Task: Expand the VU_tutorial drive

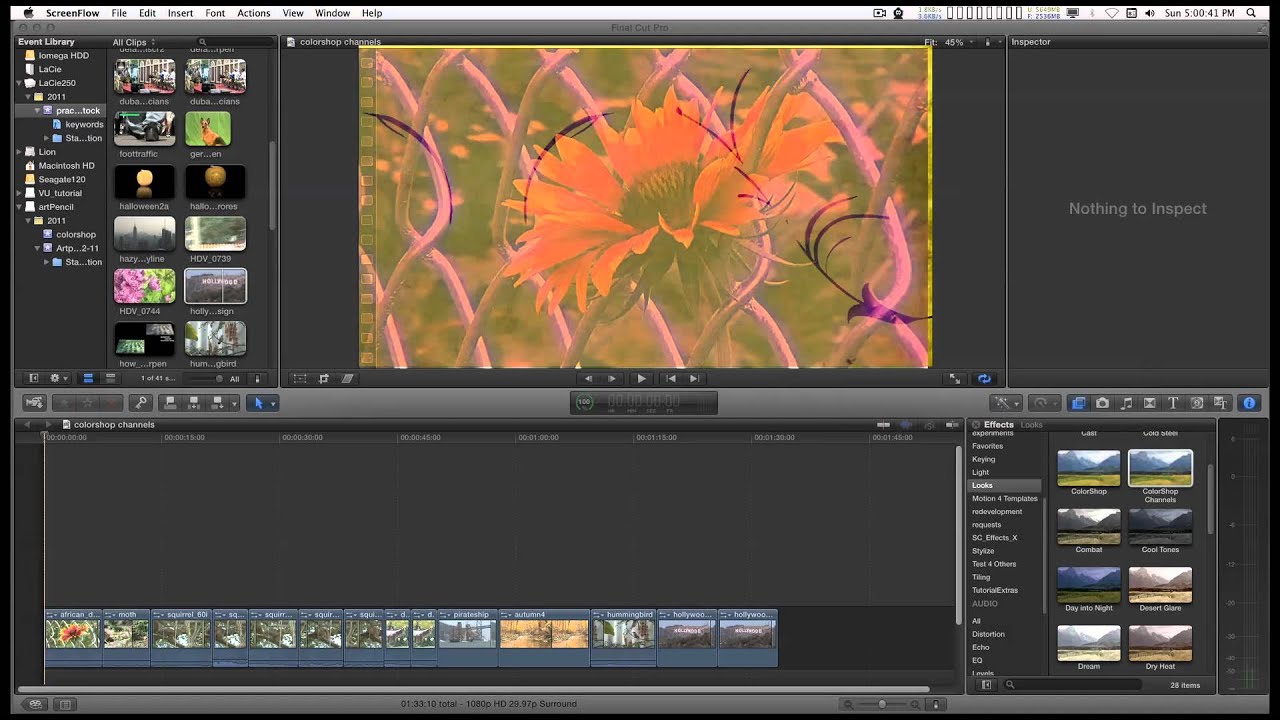Action: click(x=20, y=193)
